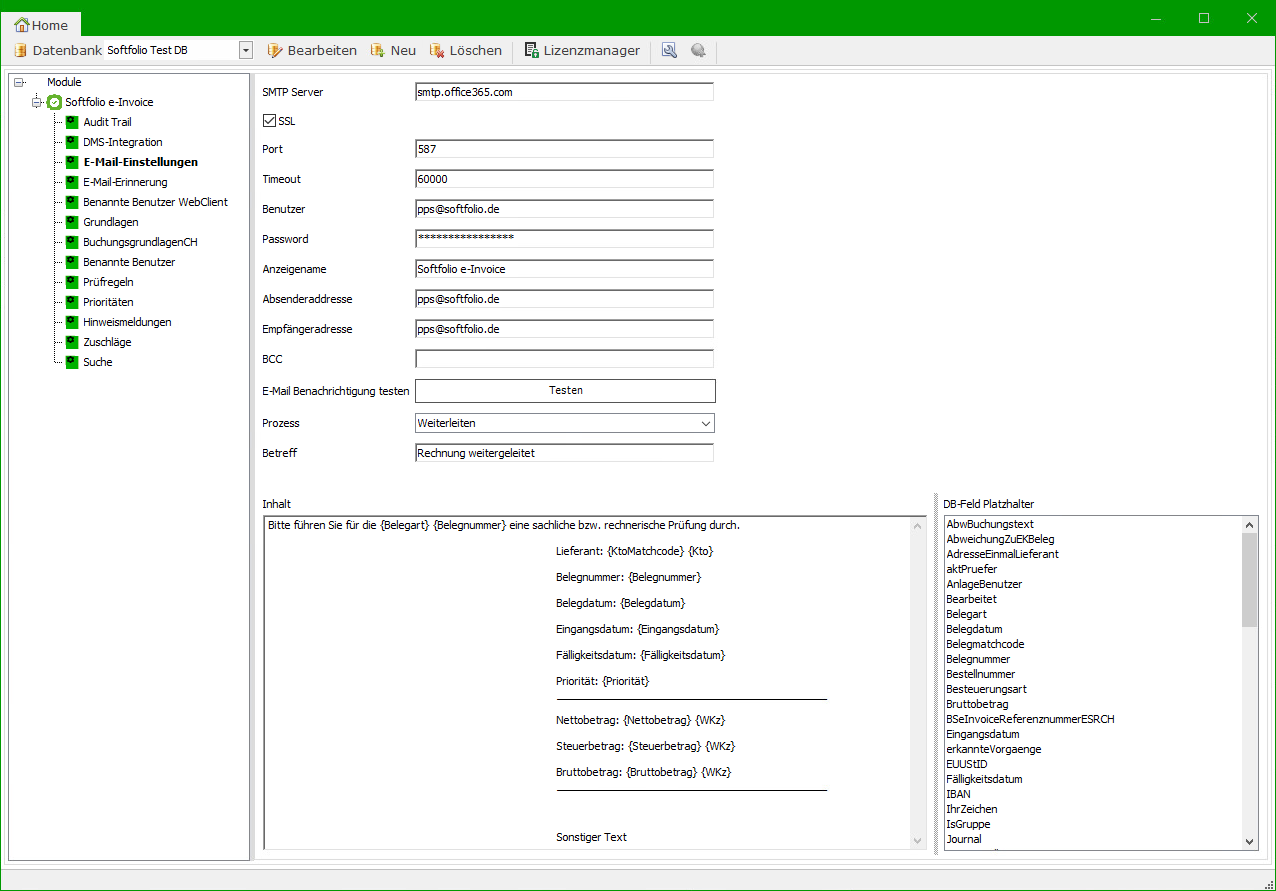Click into the empty BCC field
Image resolution: width=1276 pixels, height=891 pixels.
564,359
